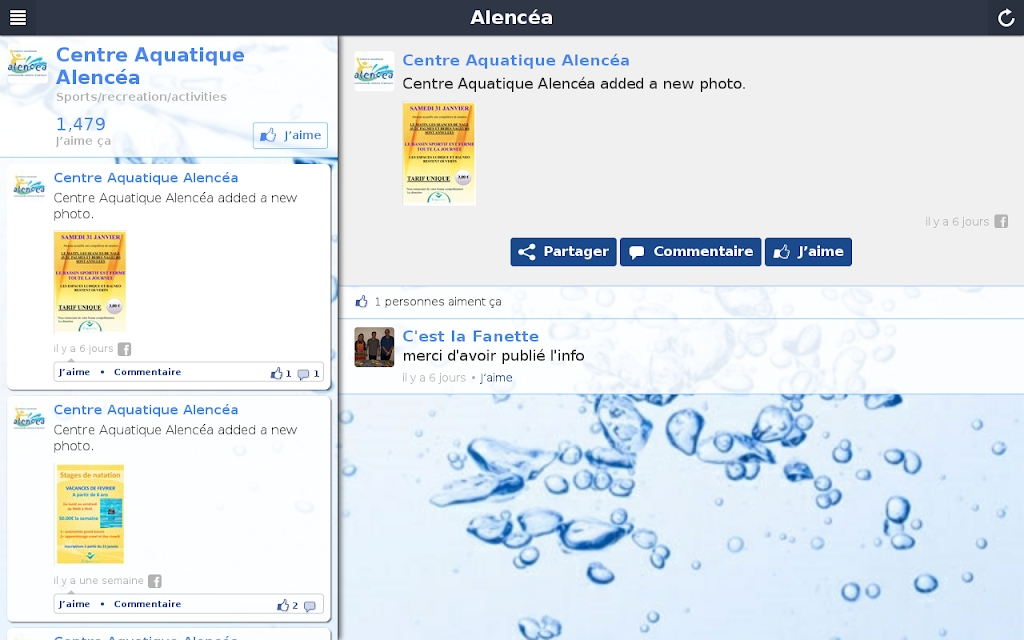This screenshot has width=1024, height=640.
Task: Like the comment by C'est la Fanette
Action: pyautogui.click(x=496, y=377)
